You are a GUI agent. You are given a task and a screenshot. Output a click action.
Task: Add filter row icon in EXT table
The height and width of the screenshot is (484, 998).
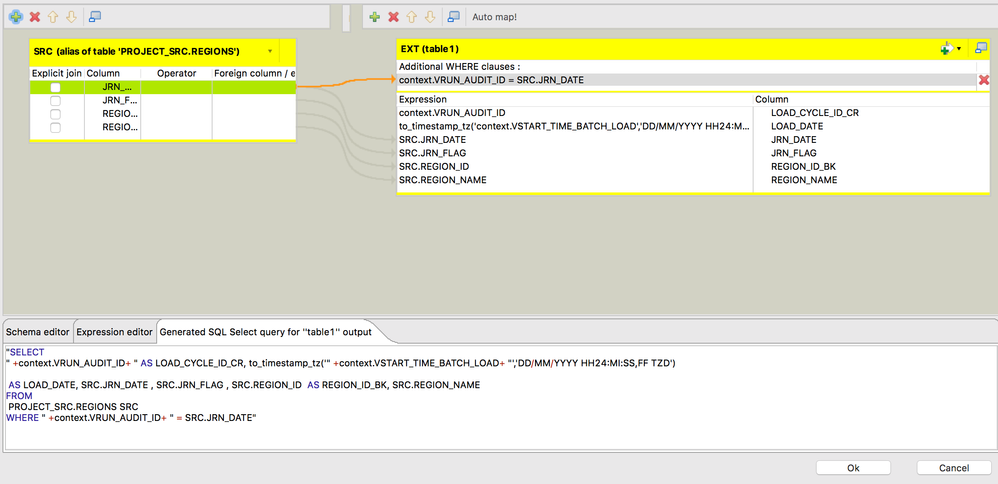coord(946,49)
